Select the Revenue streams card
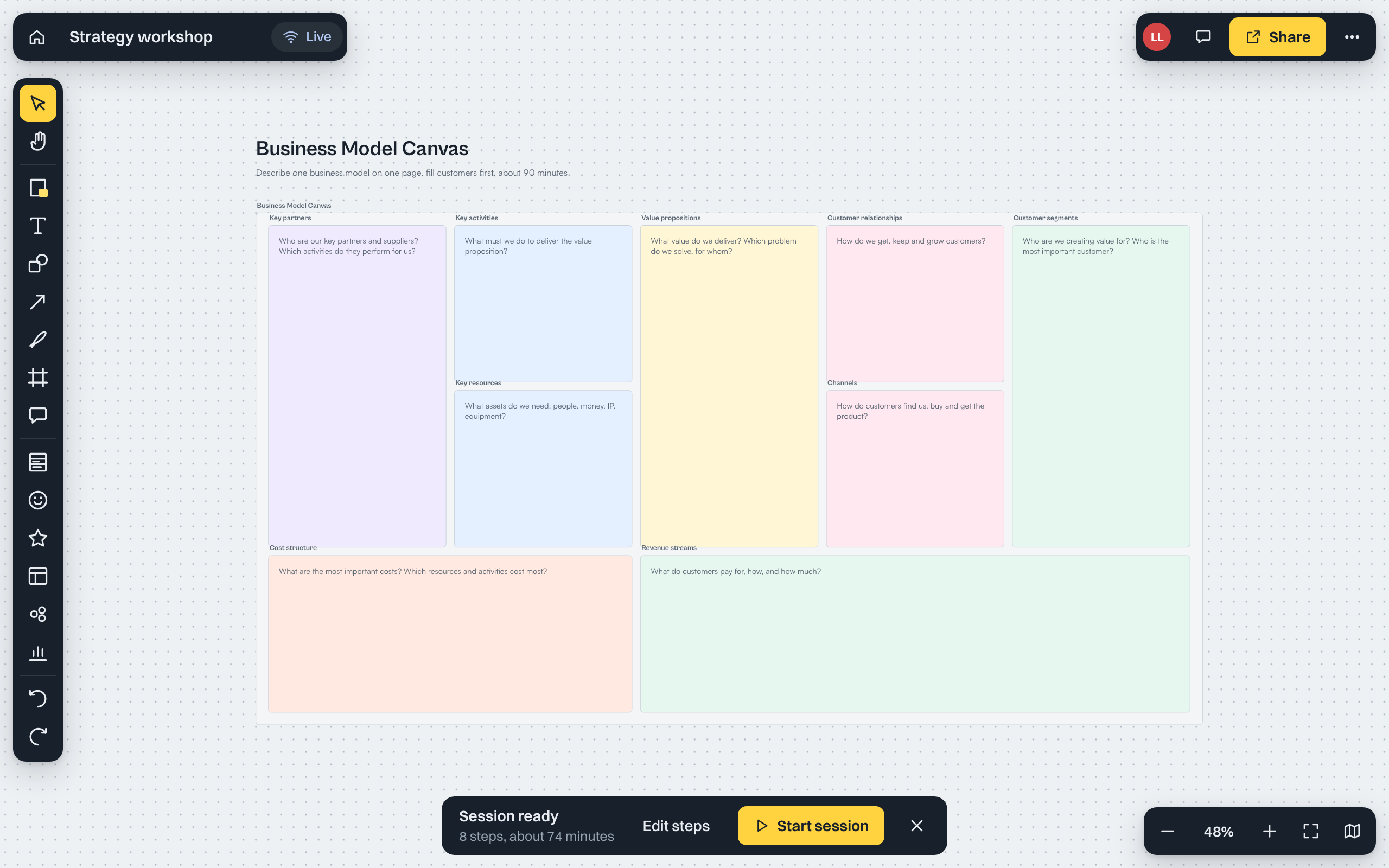The width and height of the screenshot is (1389, 868). click(x=915, y=634)
